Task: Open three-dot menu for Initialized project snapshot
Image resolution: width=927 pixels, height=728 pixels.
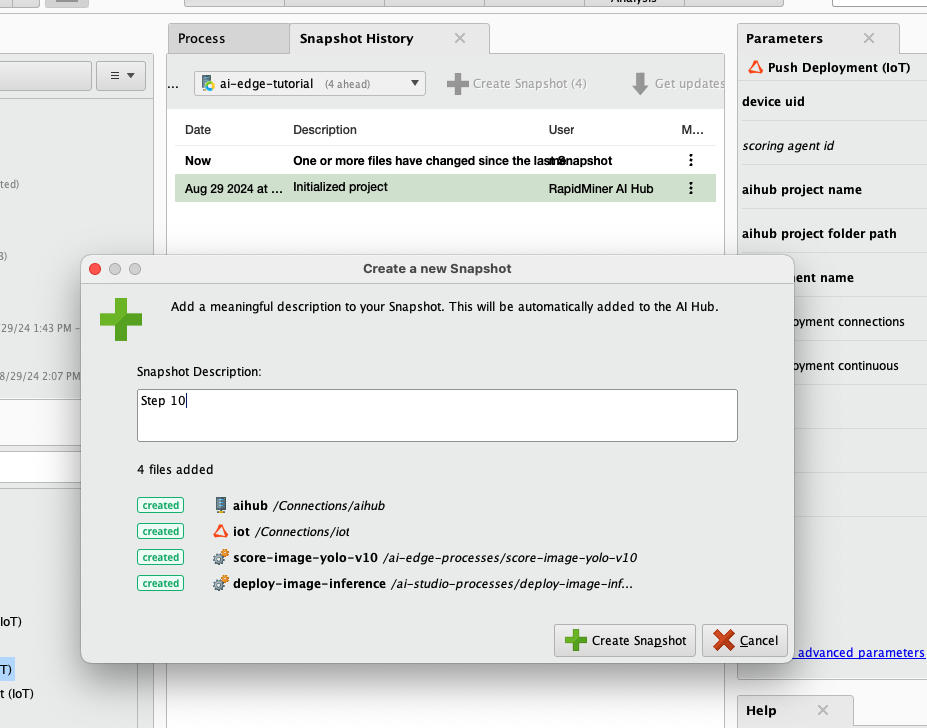Action: point(690,188)
